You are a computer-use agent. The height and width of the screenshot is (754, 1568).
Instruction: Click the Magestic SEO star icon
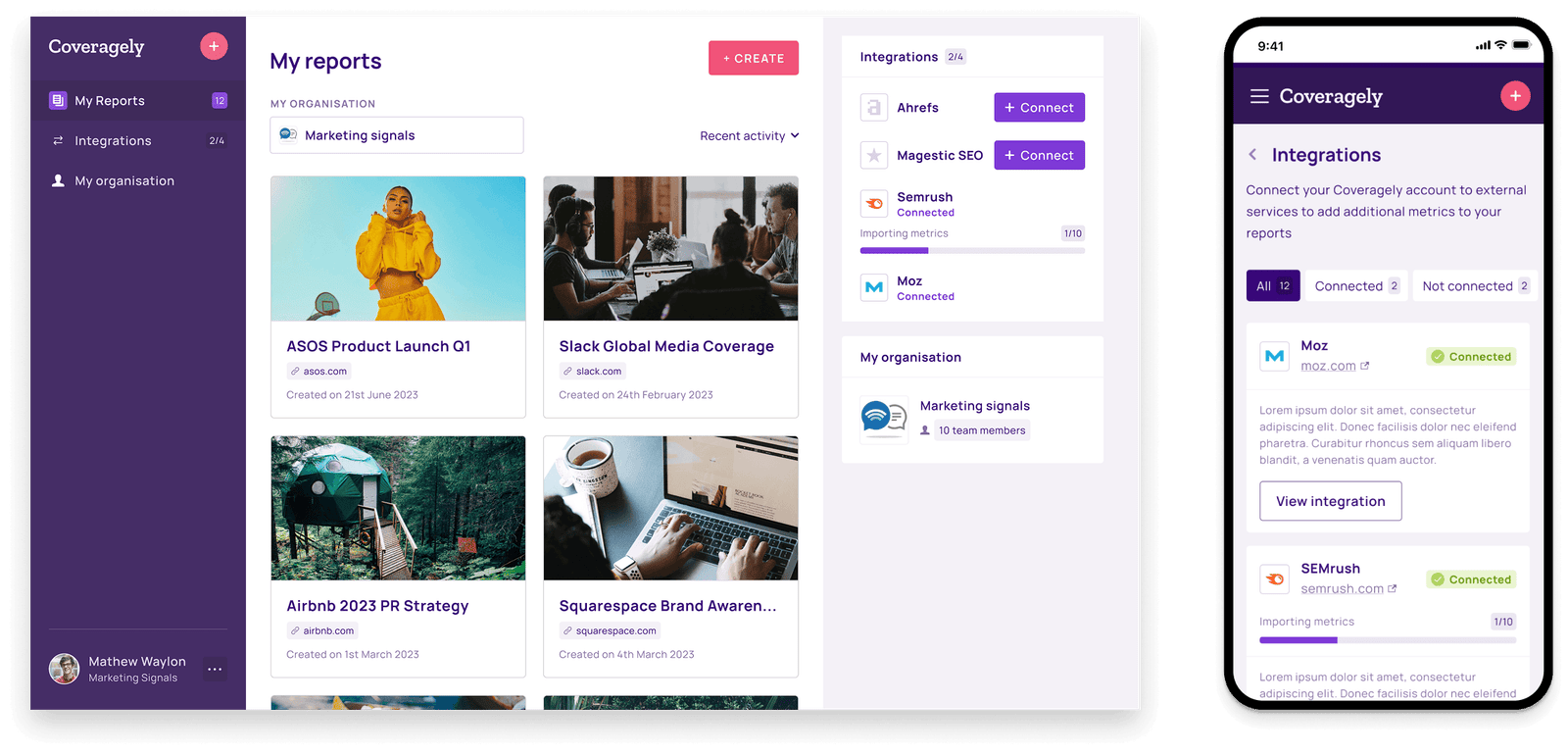[874, 155]
